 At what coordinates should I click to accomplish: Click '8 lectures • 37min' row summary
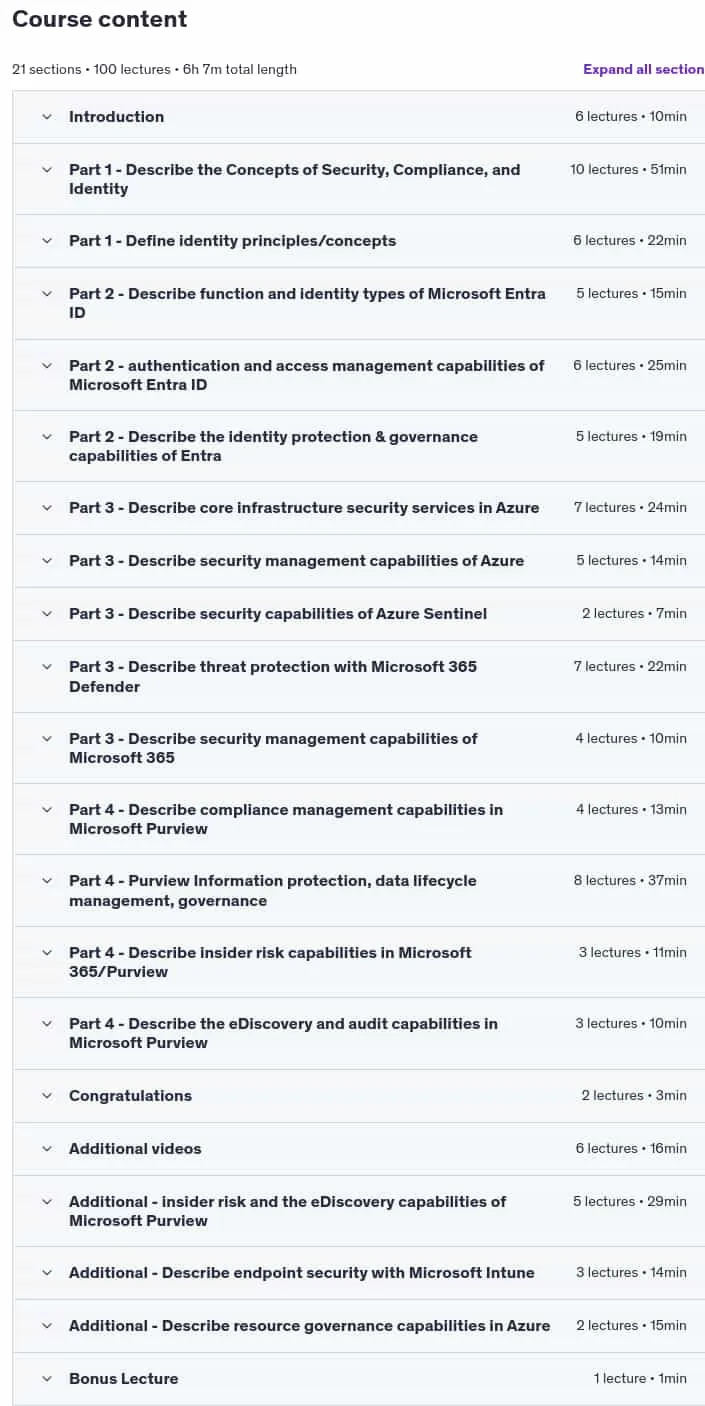630,881
